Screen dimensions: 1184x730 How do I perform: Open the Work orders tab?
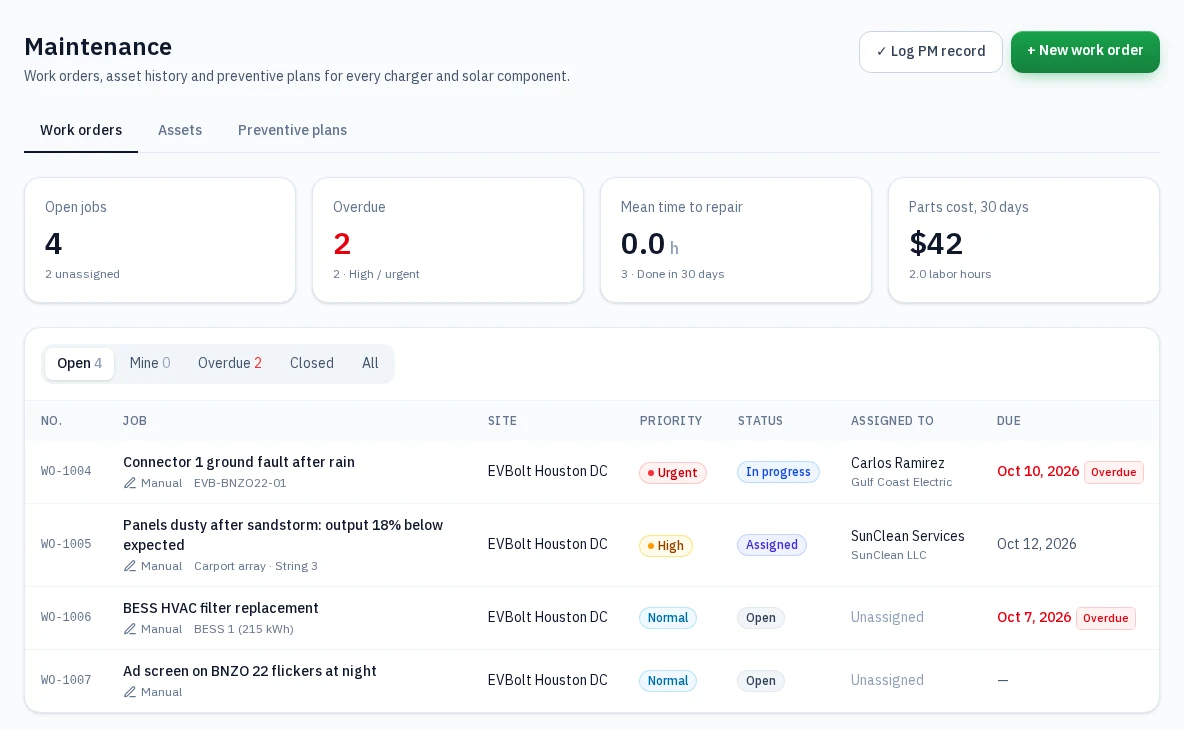tap(81, 130)
